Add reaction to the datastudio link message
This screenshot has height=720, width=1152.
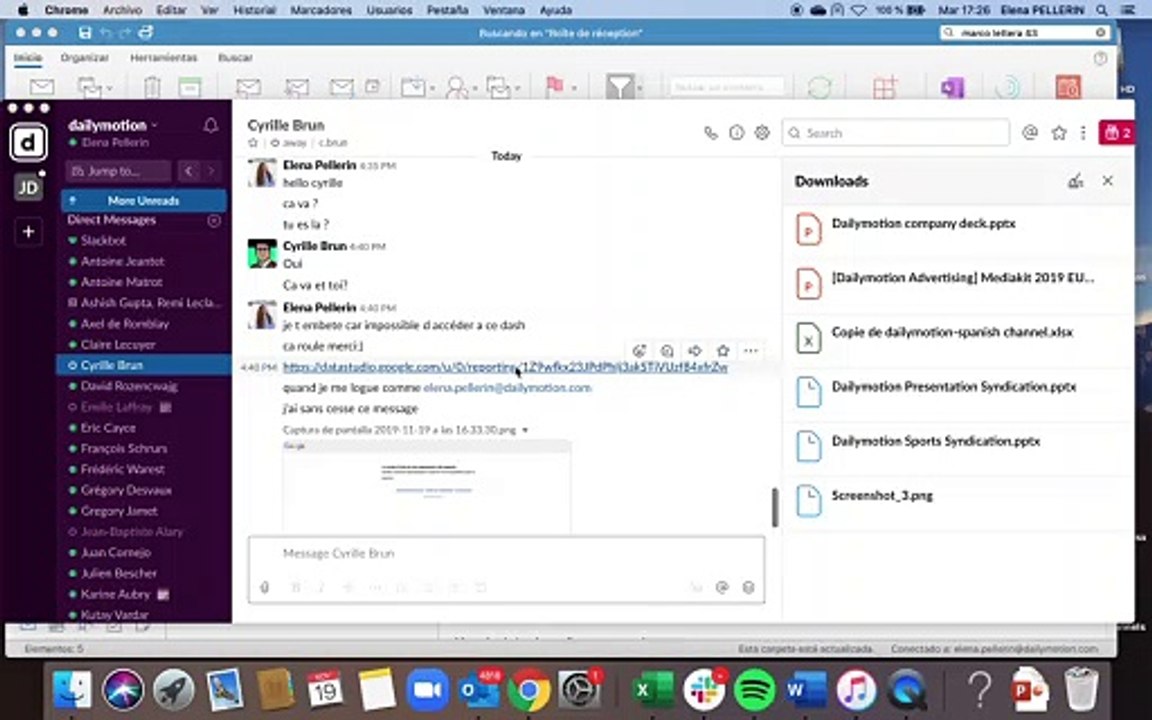pos(639,351)
